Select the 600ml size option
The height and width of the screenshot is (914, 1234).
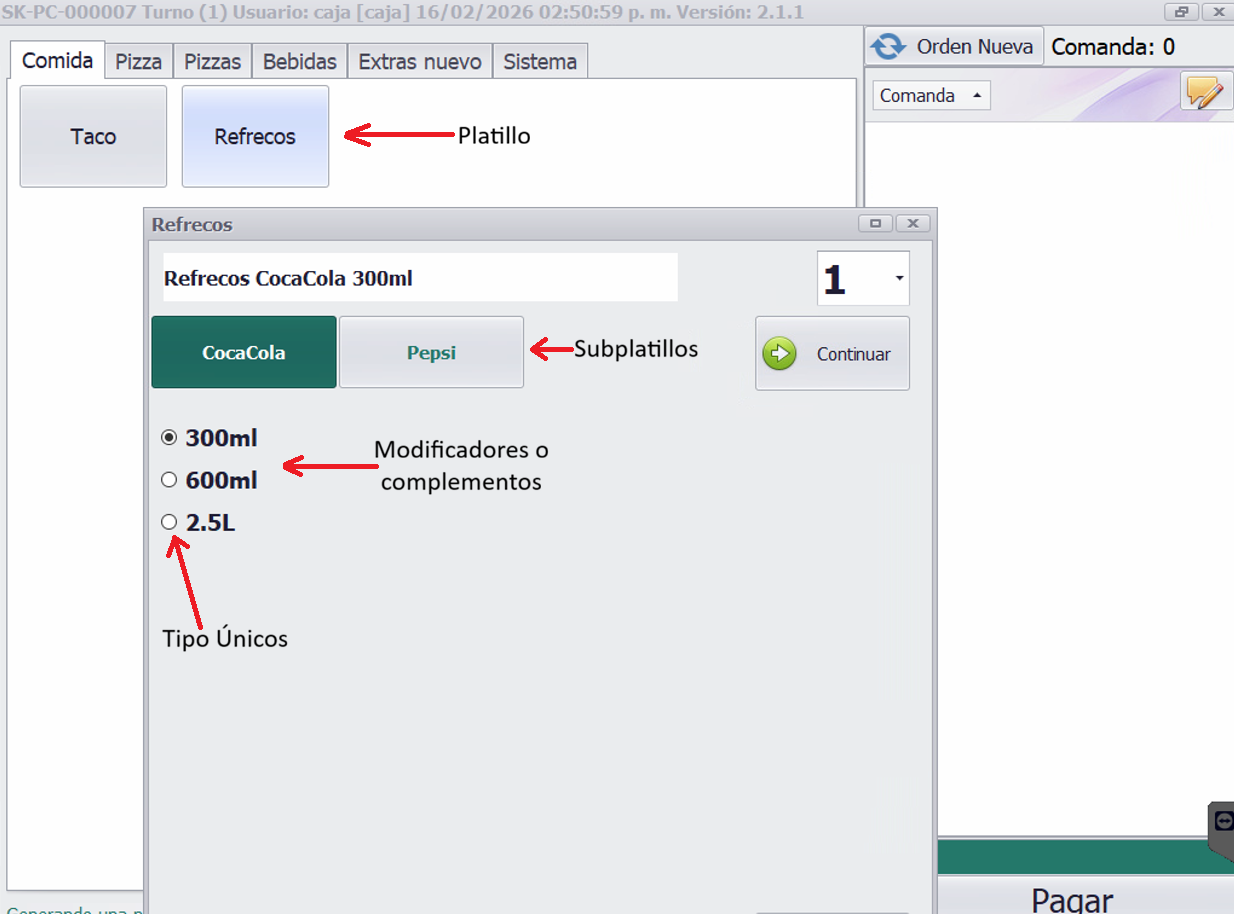click(x=169, y=480)
